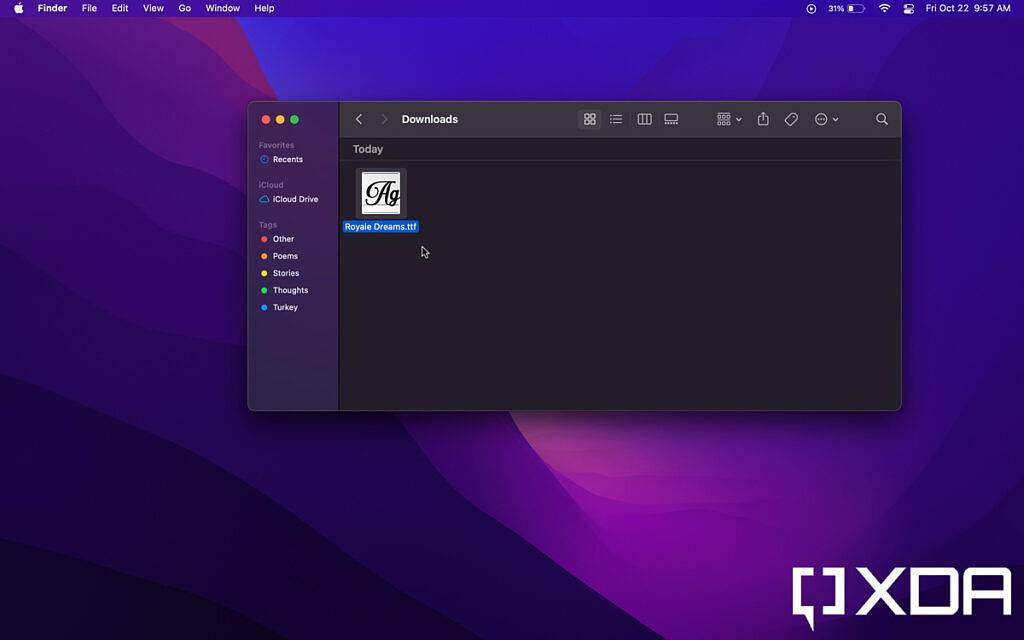Open the File menu

click(x=89, y=8)
